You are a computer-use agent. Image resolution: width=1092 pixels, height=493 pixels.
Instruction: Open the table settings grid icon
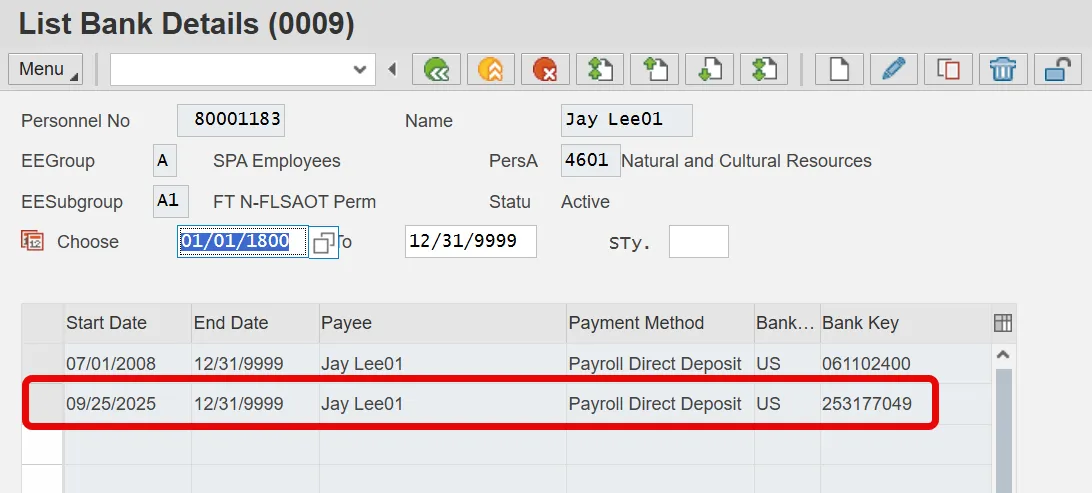(1003, 323)
